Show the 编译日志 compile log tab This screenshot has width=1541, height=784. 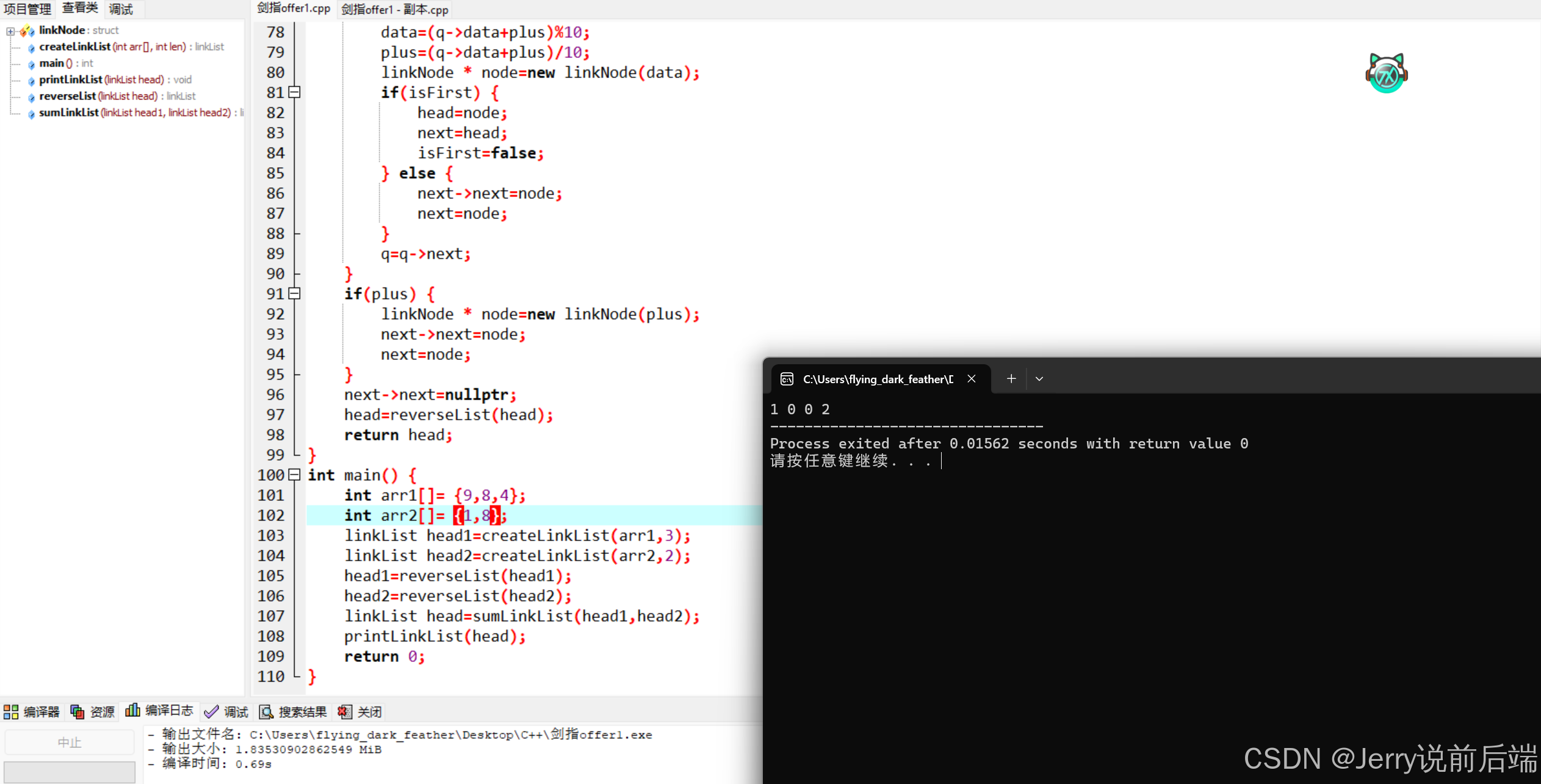coord(159,711)
